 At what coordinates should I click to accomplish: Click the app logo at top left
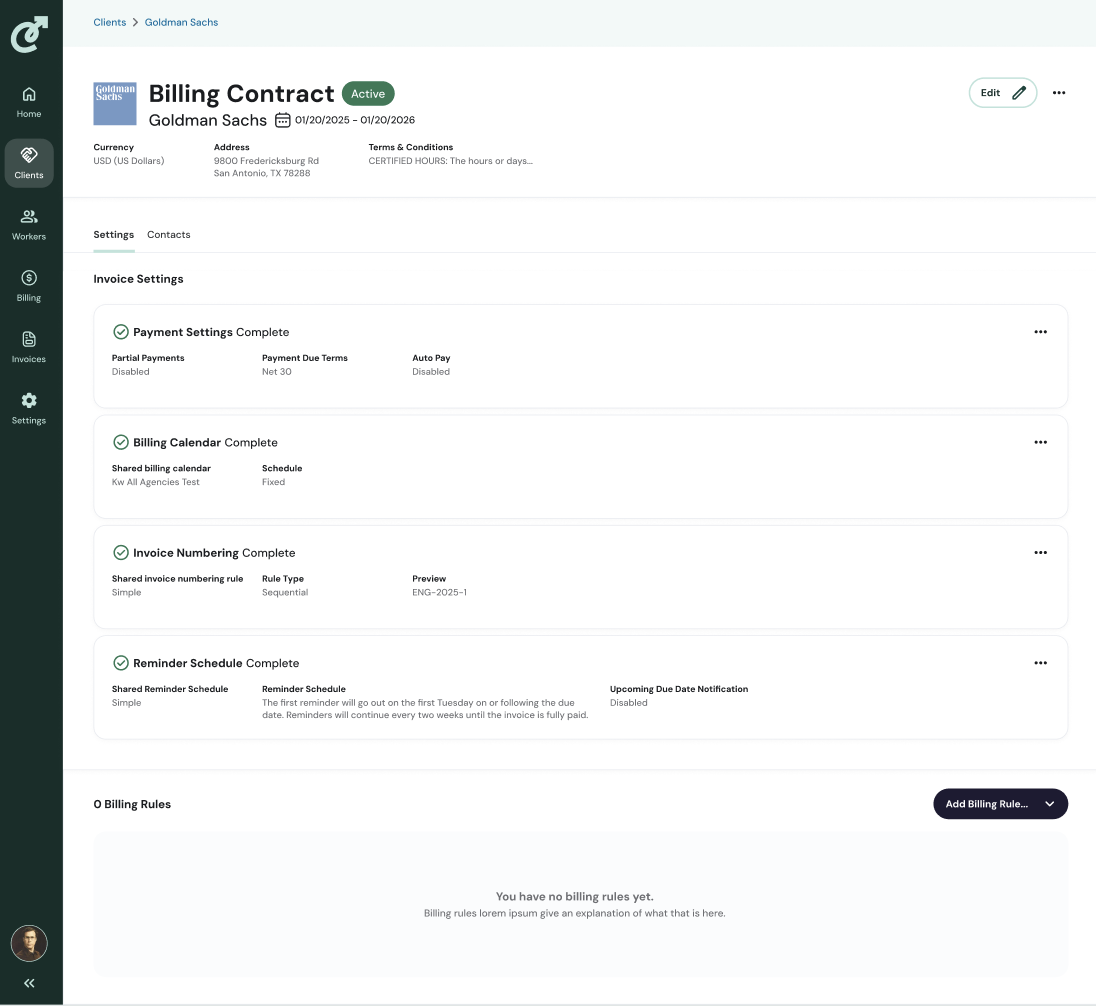pos(29,34)
